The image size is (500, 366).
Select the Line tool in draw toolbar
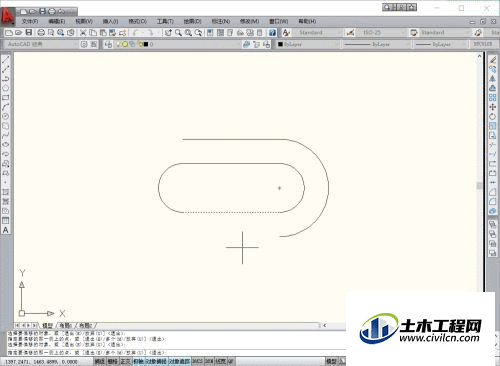6,60
